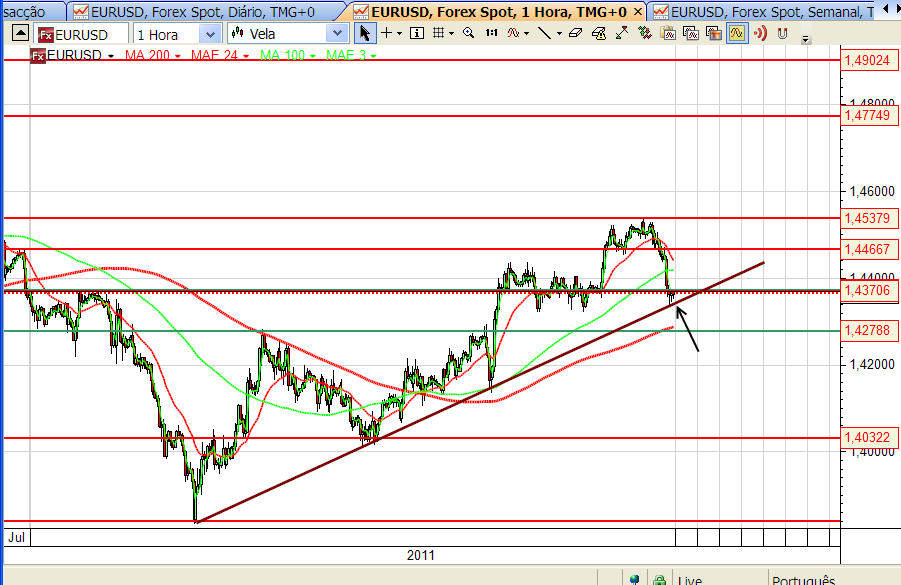Click the 1,49024 price level label

[868, 60]
